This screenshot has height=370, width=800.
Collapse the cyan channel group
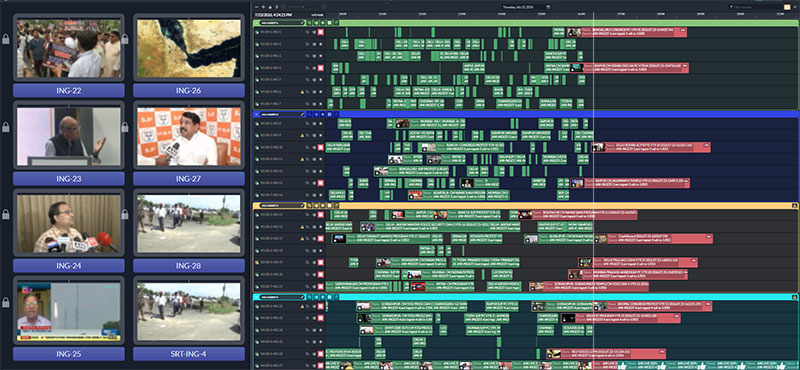click(x=257, y=297)
